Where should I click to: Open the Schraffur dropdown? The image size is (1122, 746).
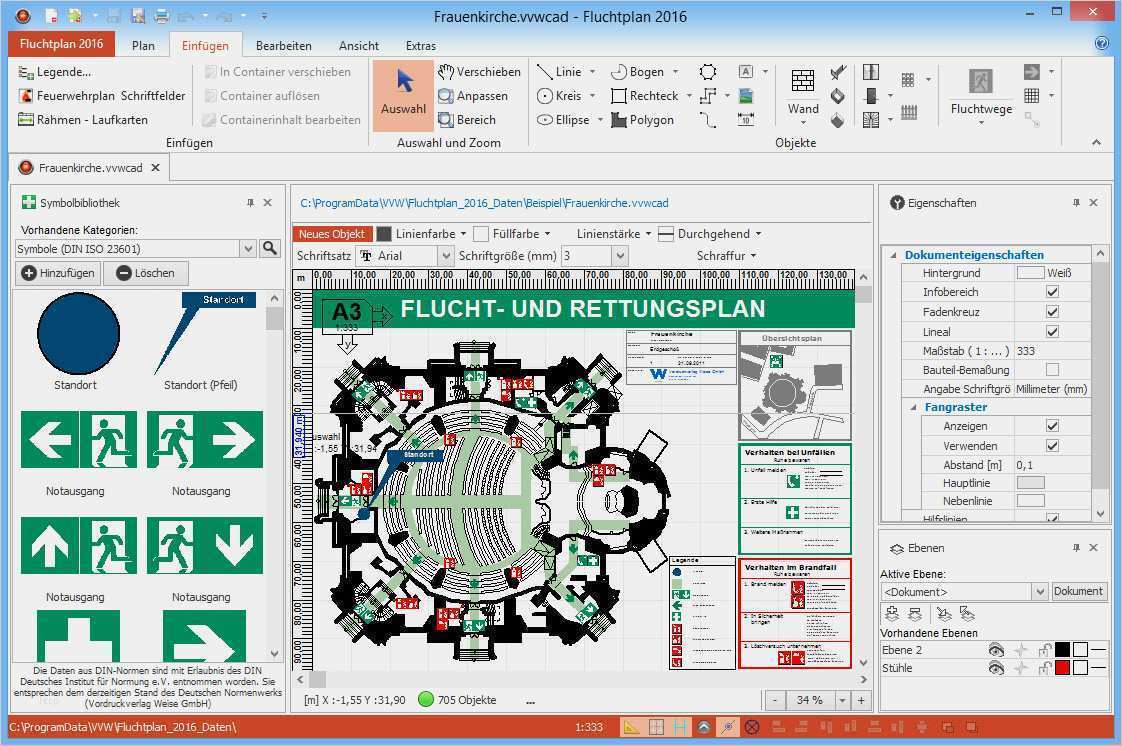click(x=726, y=255)
